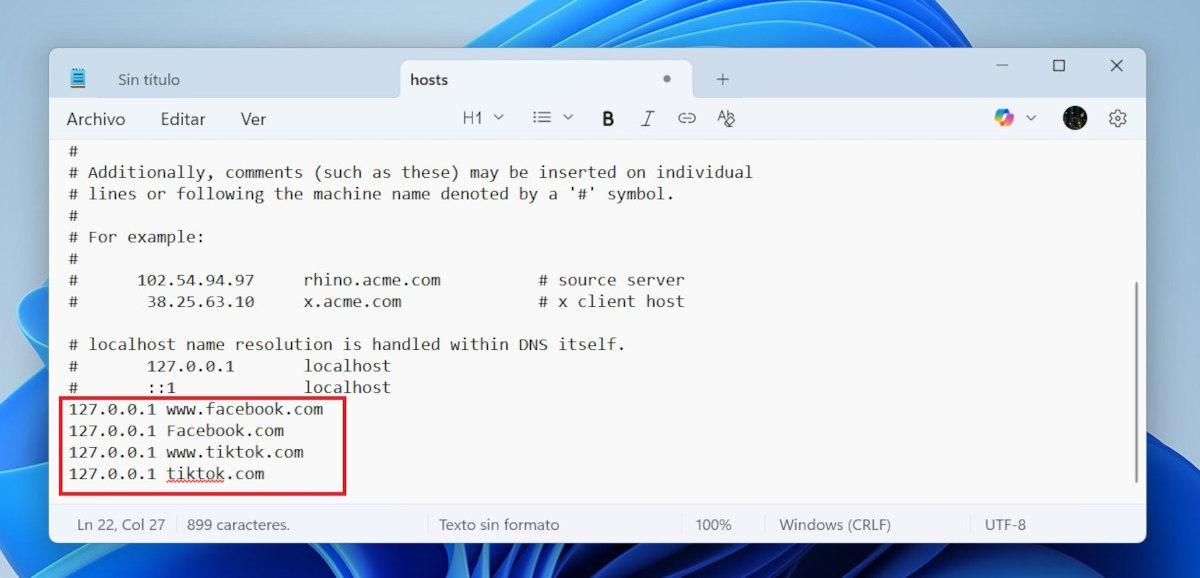
Task: Open the Ver menu
Action: click(253, 119)
